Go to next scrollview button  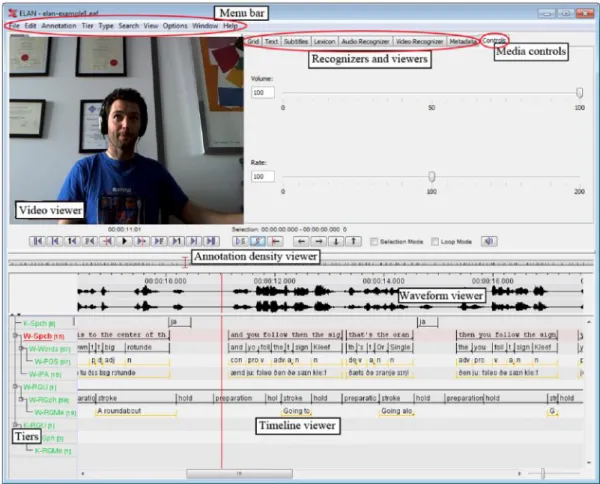coord(194,241)
